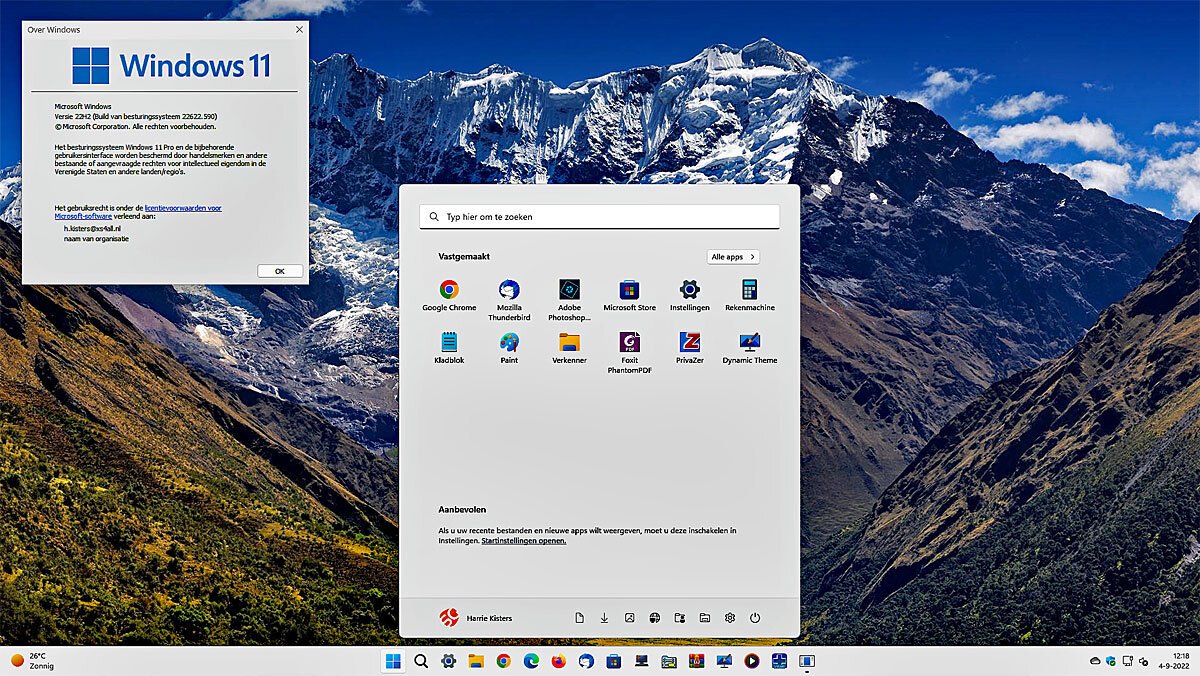Click network icon in system tray
Screen dimensions: 1200x676
tap(1127, 661)
